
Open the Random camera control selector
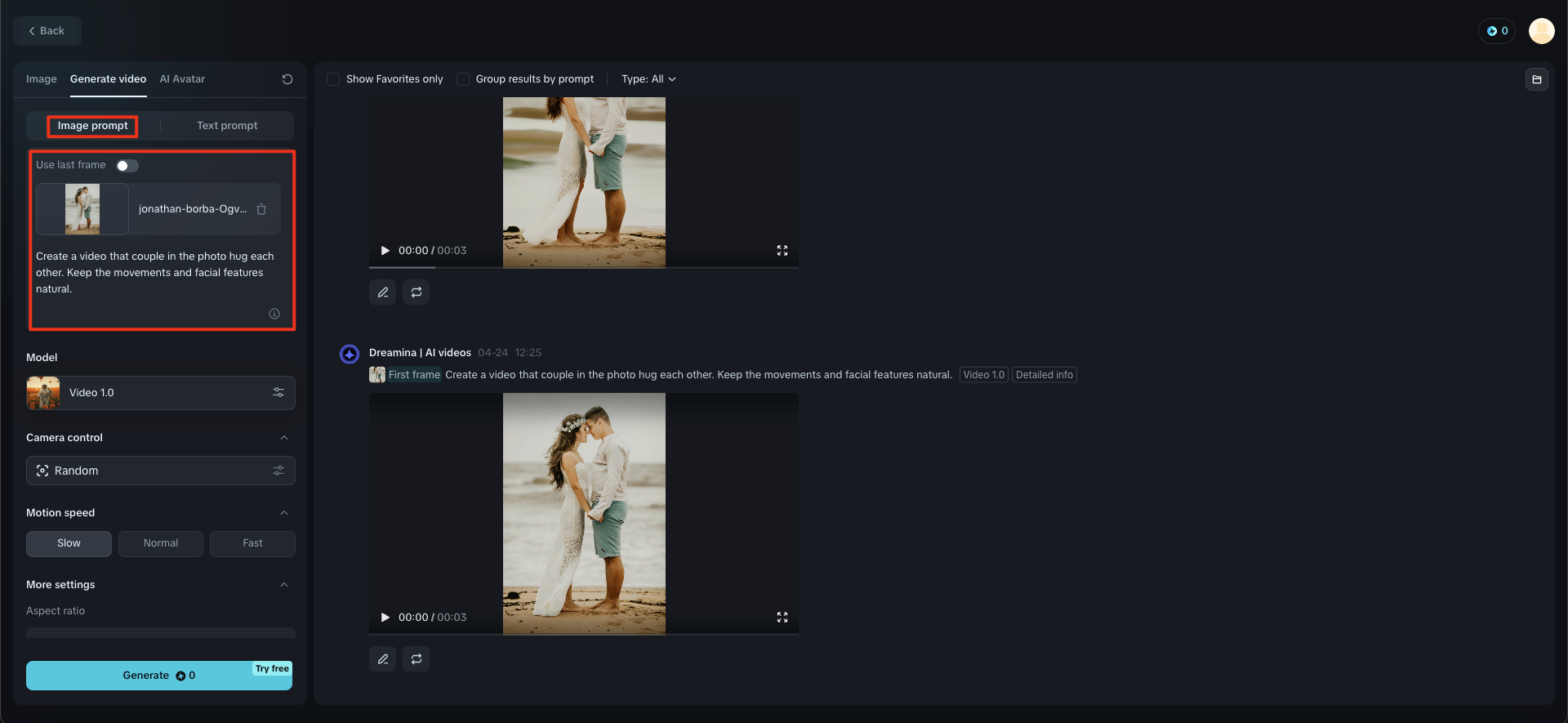tap(161, 471)
